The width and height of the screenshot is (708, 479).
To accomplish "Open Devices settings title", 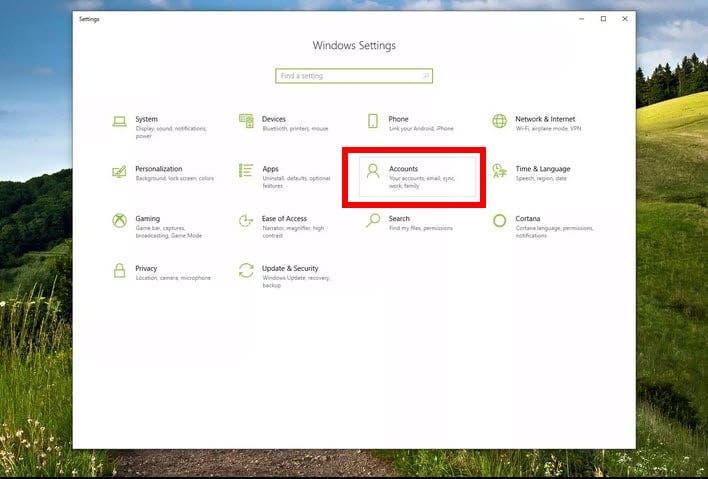I will 274,119.
